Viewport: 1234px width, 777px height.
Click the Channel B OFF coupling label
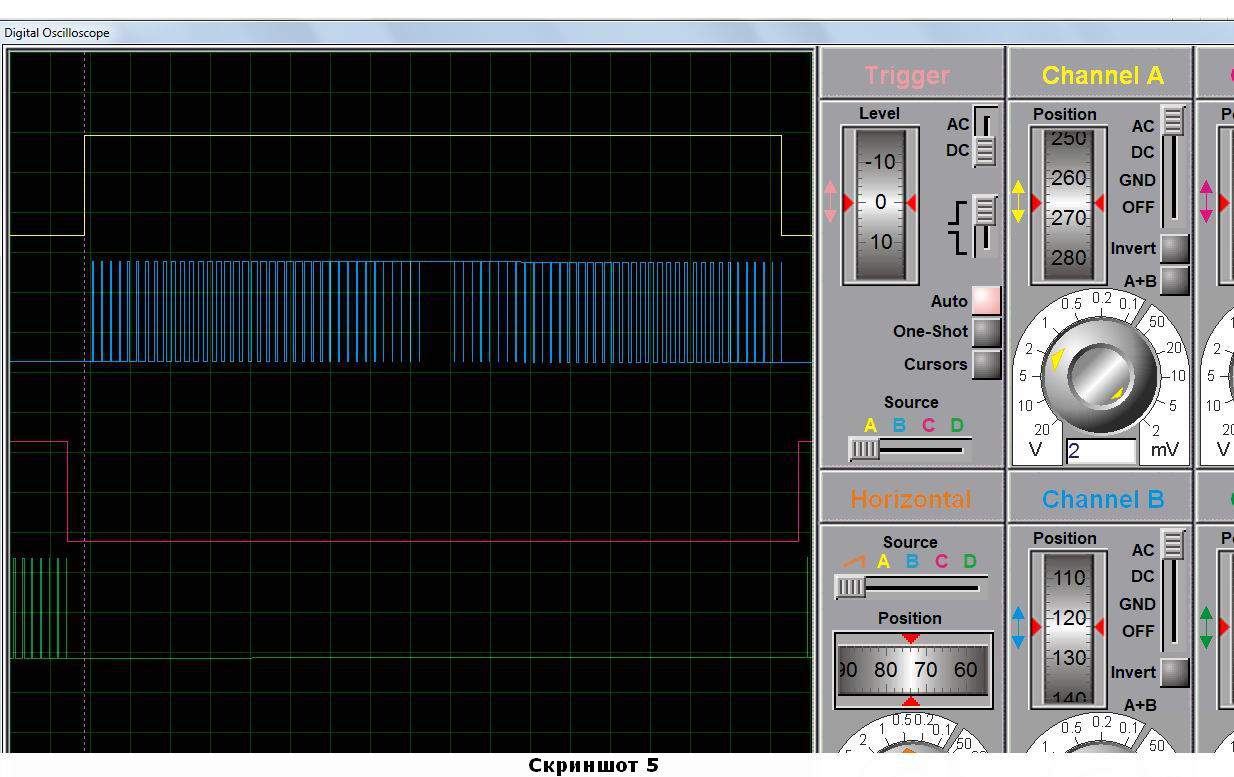click(1139, 631)
